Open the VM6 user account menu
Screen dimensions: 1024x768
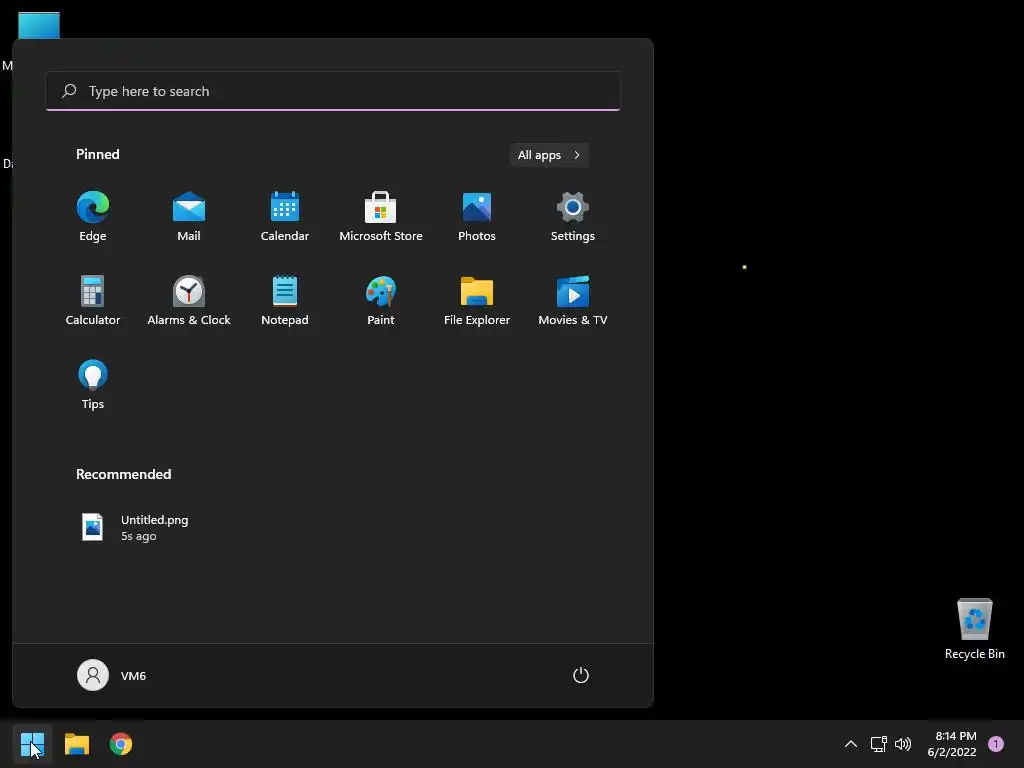[112, 675]
